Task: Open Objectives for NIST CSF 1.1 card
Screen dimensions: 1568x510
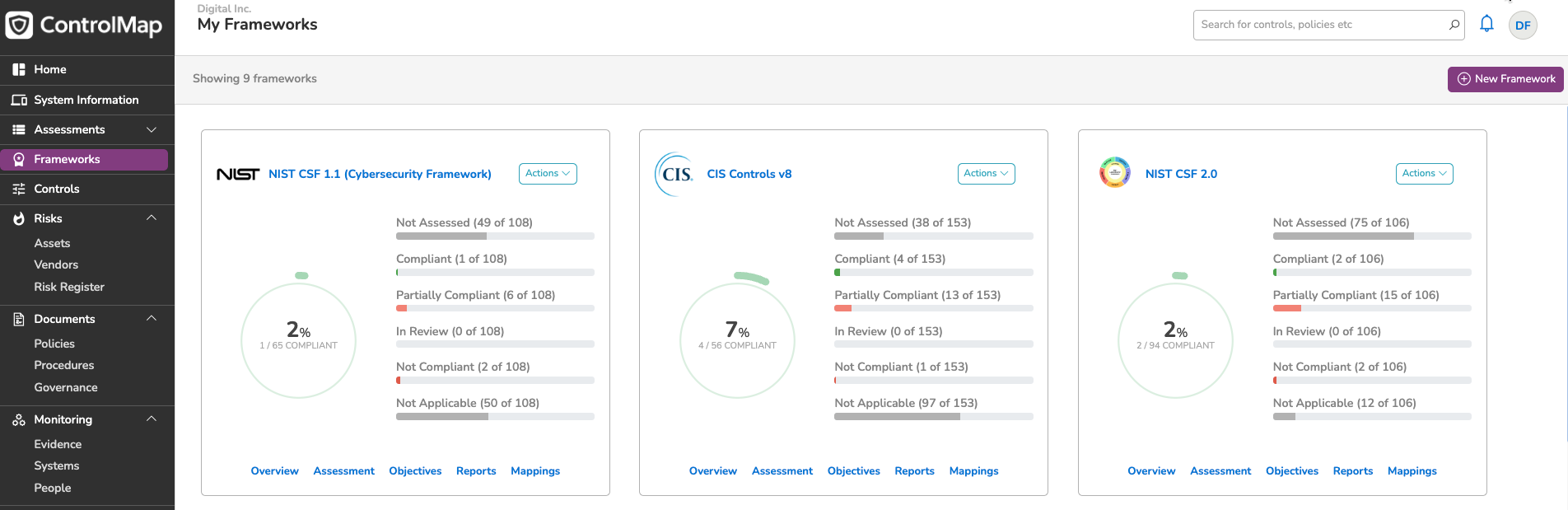Action: pos(415,471)
